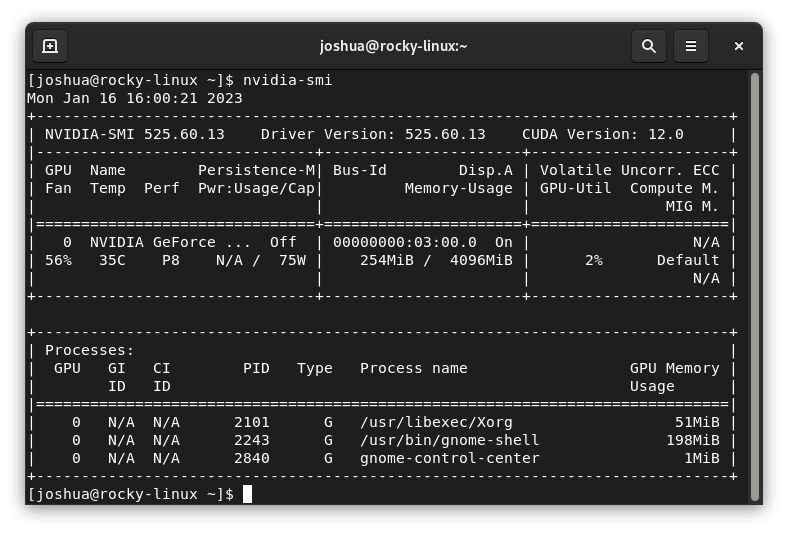Click the performance state P8
This screenshot has height=533, width=788.
pyautogui.click(x=171, y=260)
